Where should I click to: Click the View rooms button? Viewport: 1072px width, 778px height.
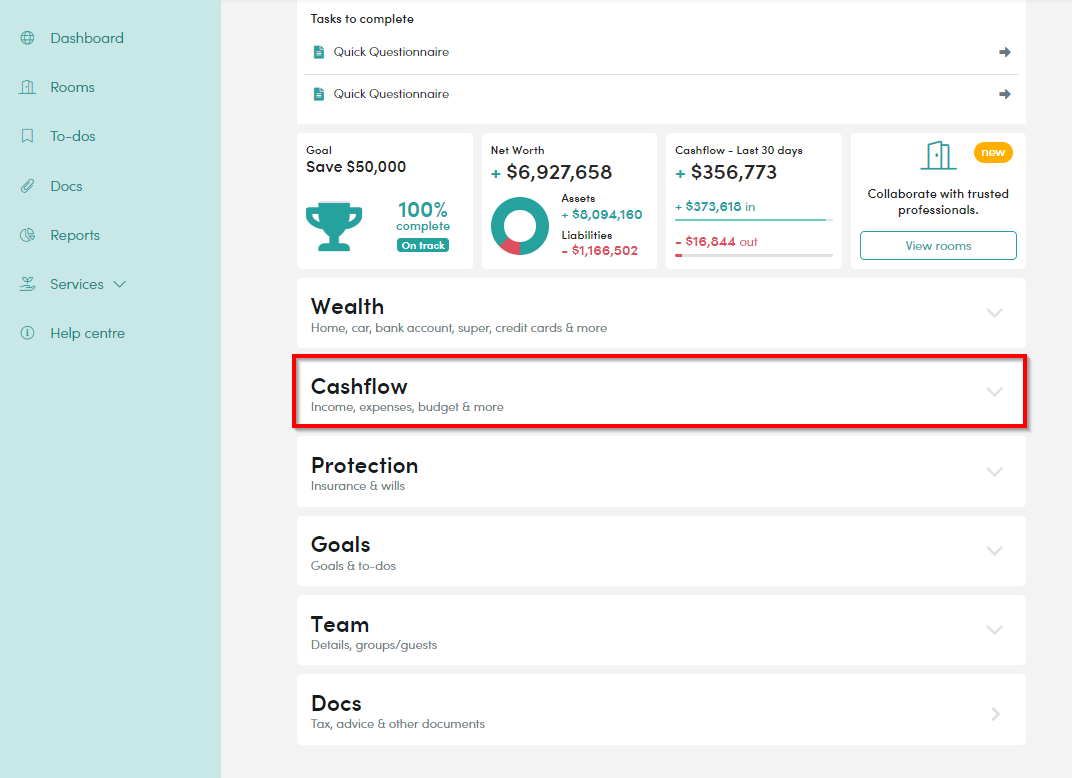938,245
